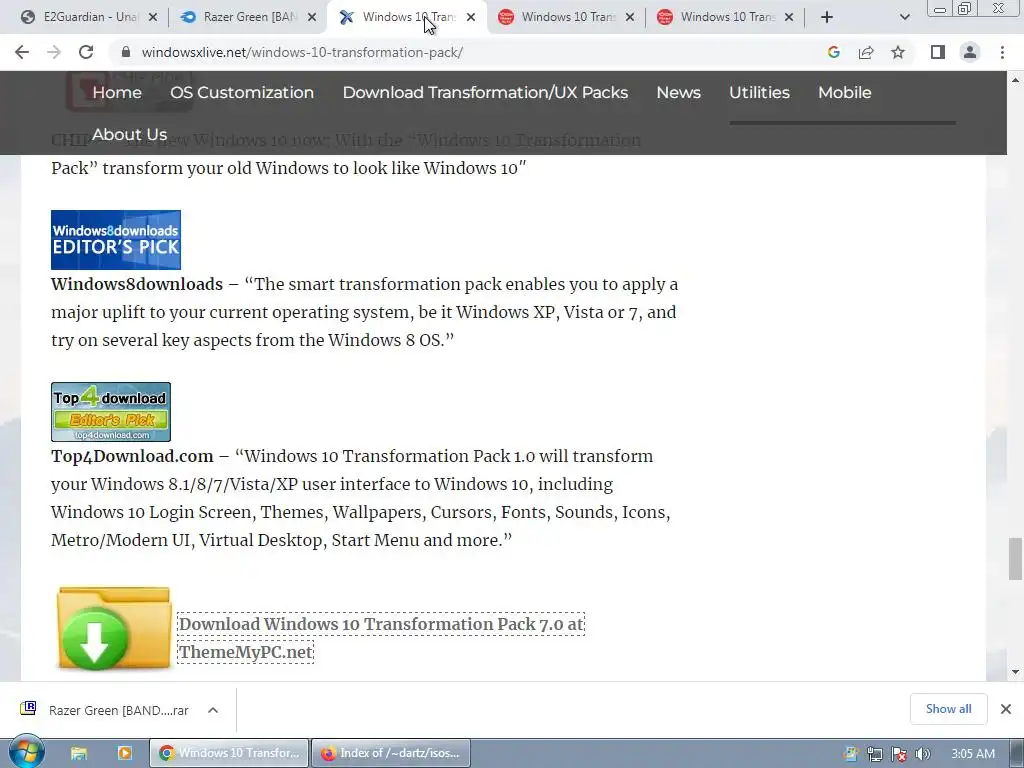Open the Utilities menu
The image size is (1024, 768).
pyautogui.click(x=759, y=92)
